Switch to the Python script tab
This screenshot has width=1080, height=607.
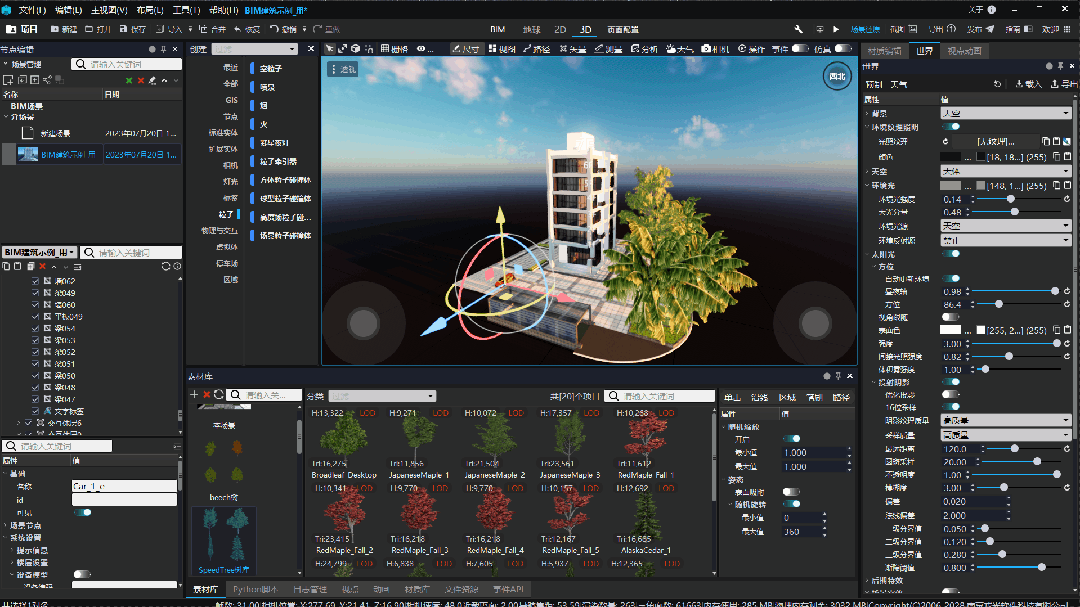[258, 590]
